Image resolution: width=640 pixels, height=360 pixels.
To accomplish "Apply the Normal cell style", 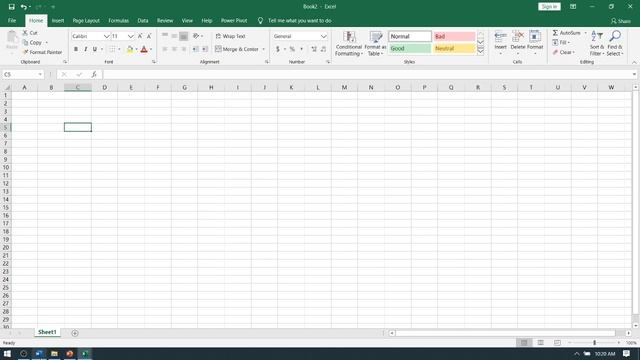I will (x=409, y=36).
